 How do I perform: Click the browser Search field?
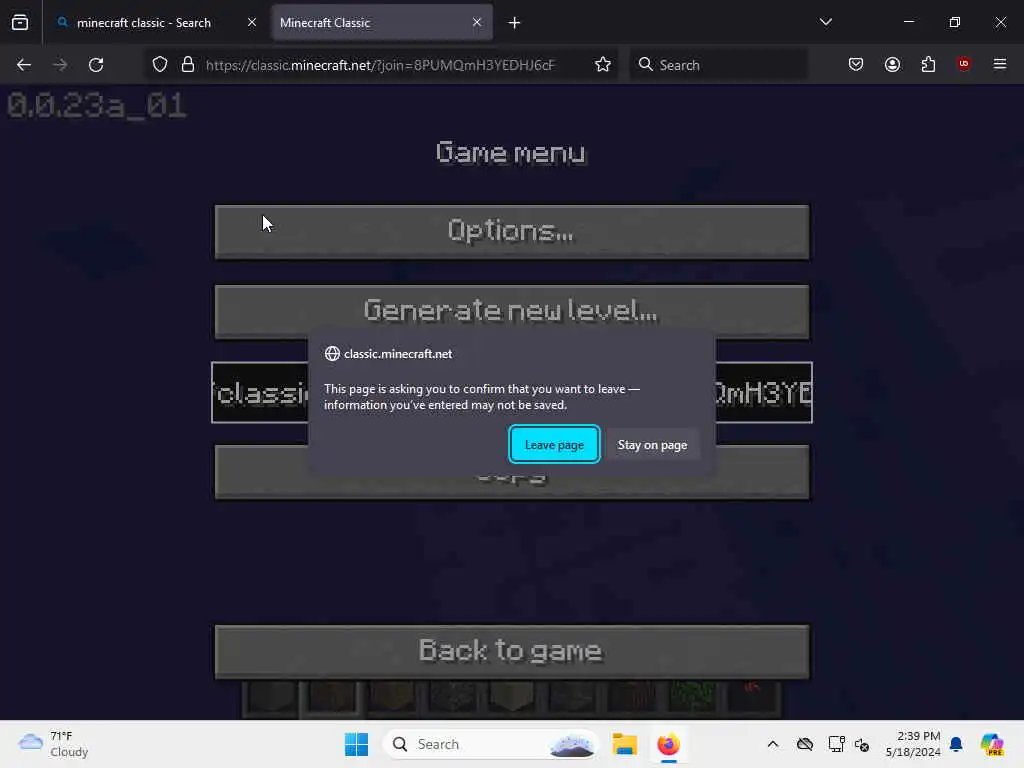coord(718,65)
